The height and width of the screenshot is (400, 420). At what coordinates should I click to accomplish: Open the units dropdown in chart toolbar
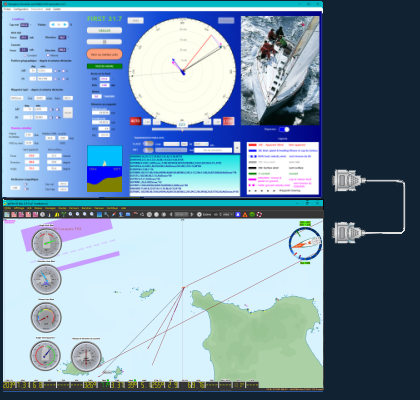click(227, 214)
